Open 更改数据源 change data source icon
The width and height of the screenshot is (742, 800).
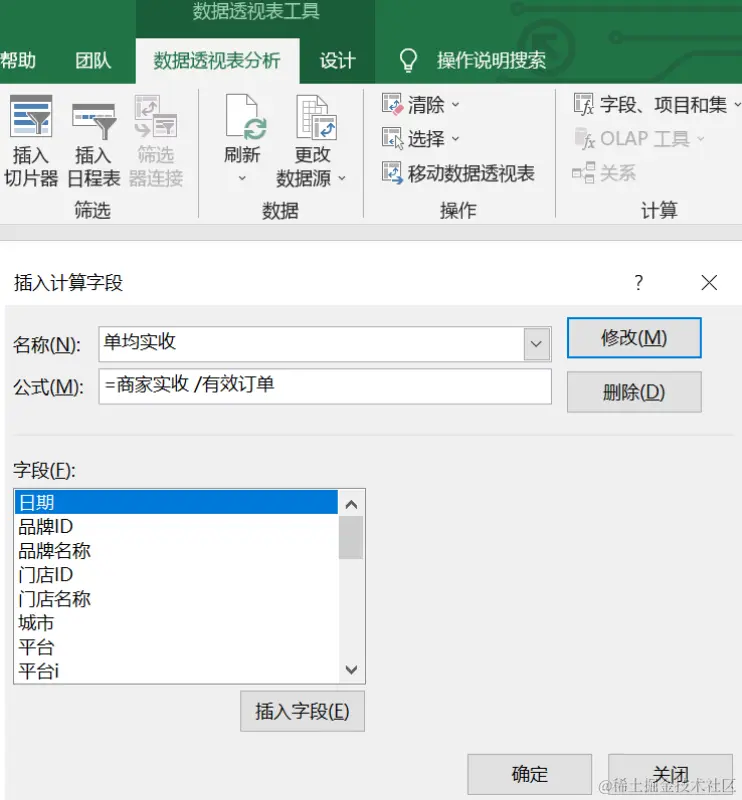(316, 117)
